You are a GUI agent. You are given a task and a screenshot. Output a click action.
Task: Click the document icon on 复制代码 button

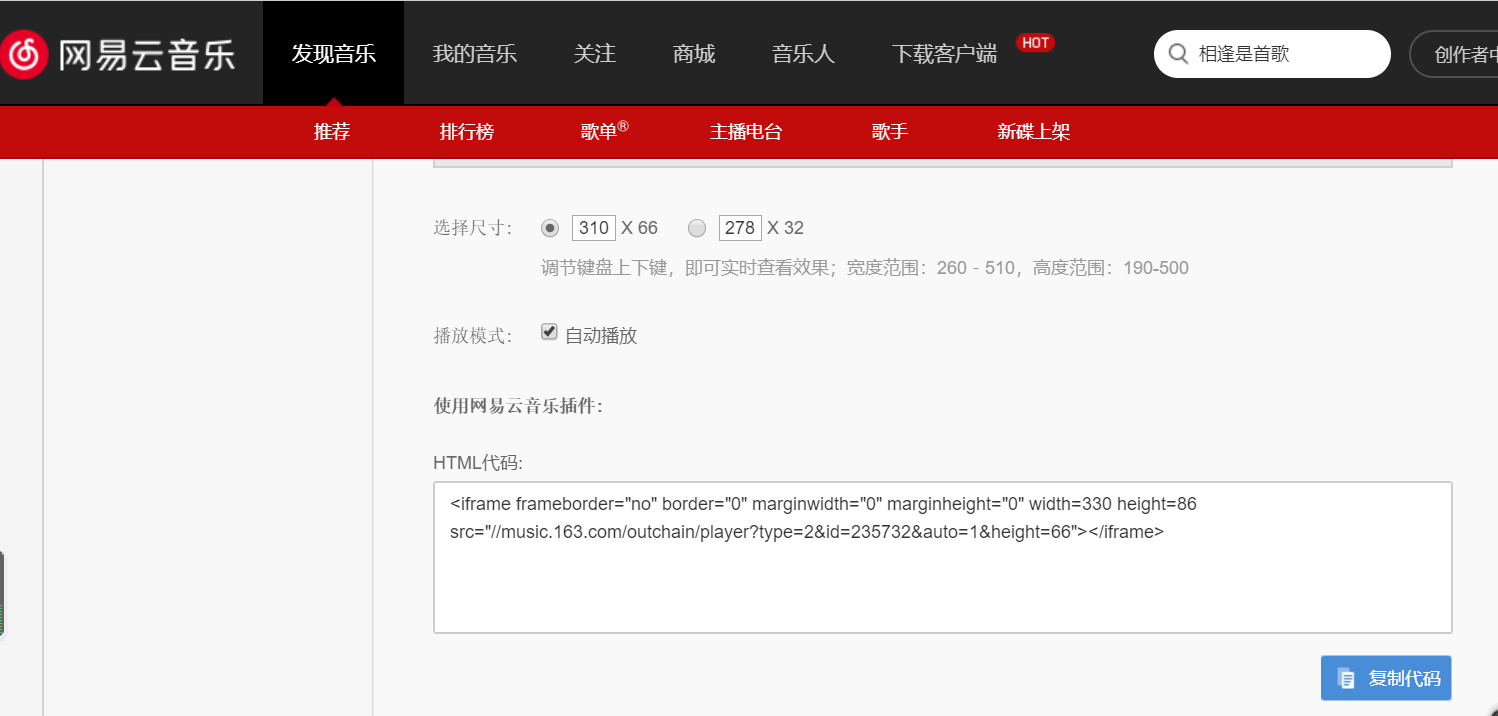click(x=1346, y=678)
